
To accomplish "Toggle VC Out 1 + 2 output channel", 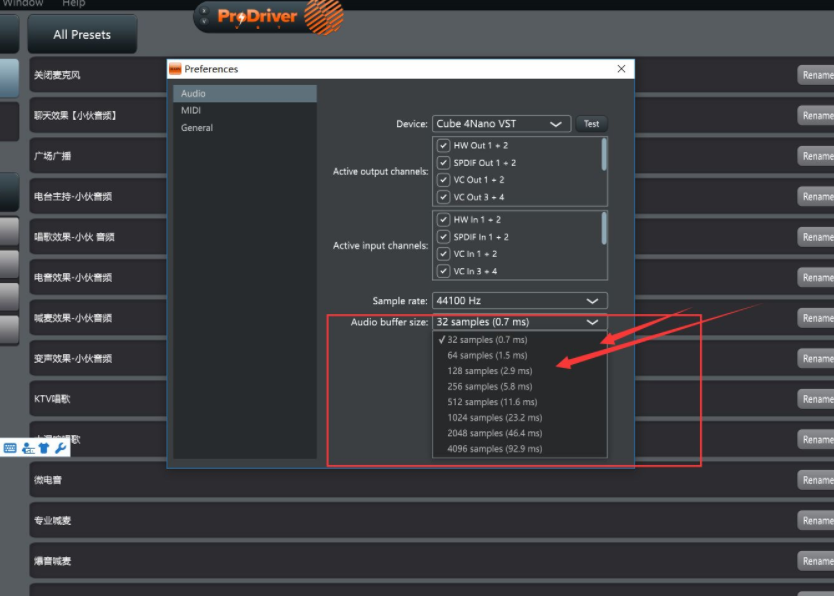I will pos(443,180).
